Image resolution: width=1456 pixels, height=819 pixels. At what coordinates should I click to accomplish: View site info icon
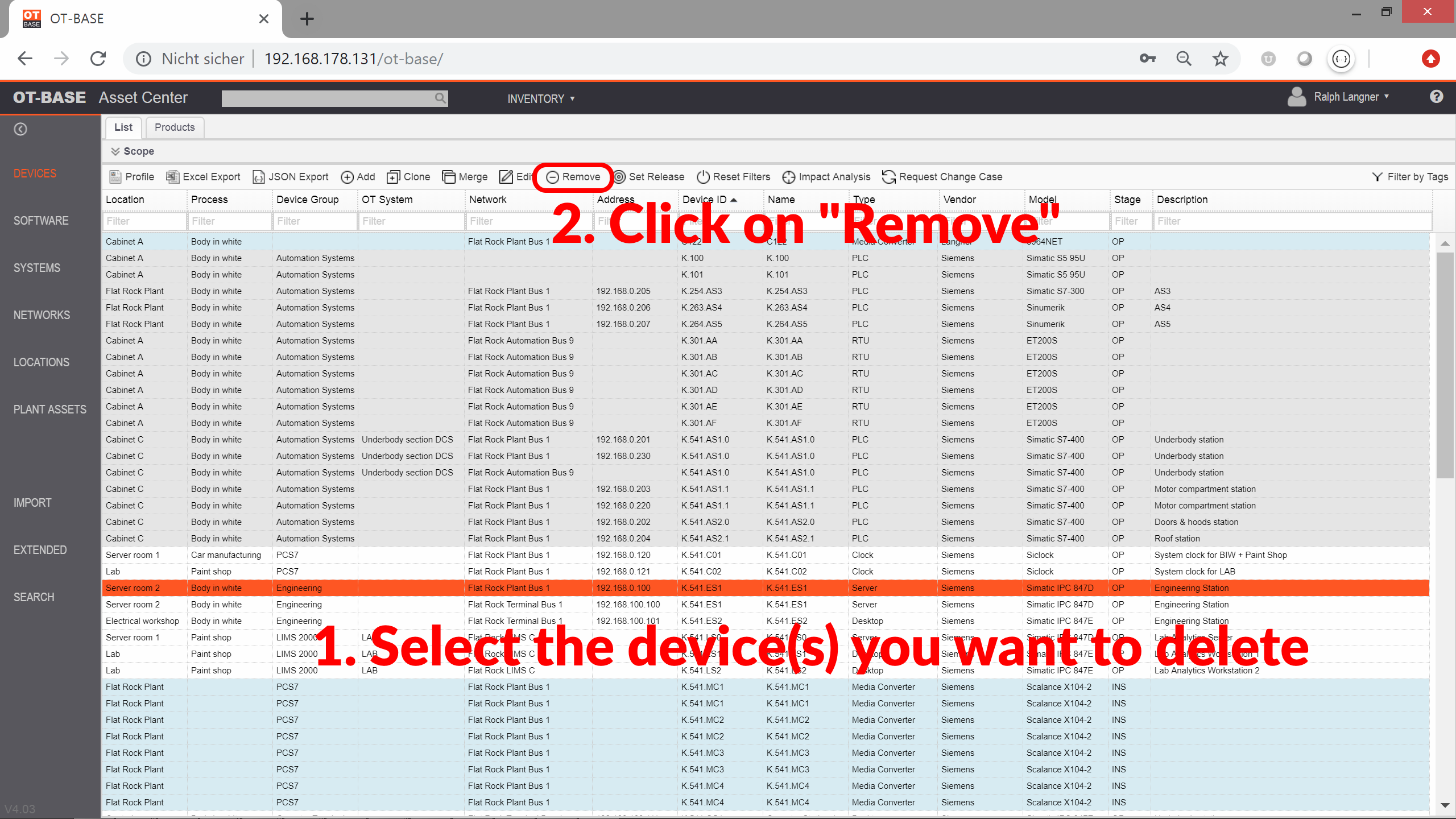click(x=143, y=59)
